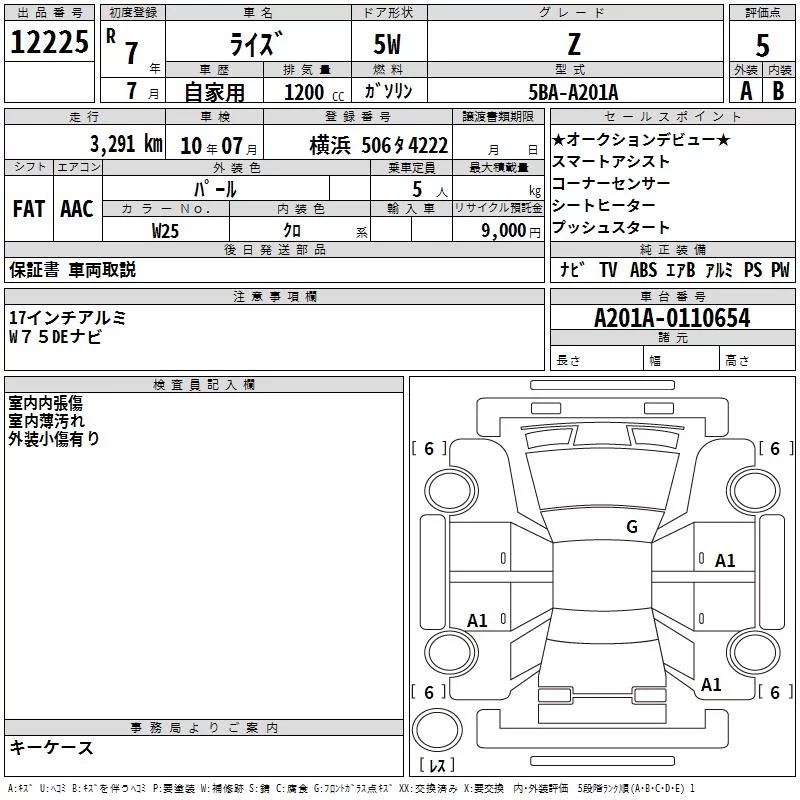Click the rear-right wheel circle
800x800 pixels.
754,652
